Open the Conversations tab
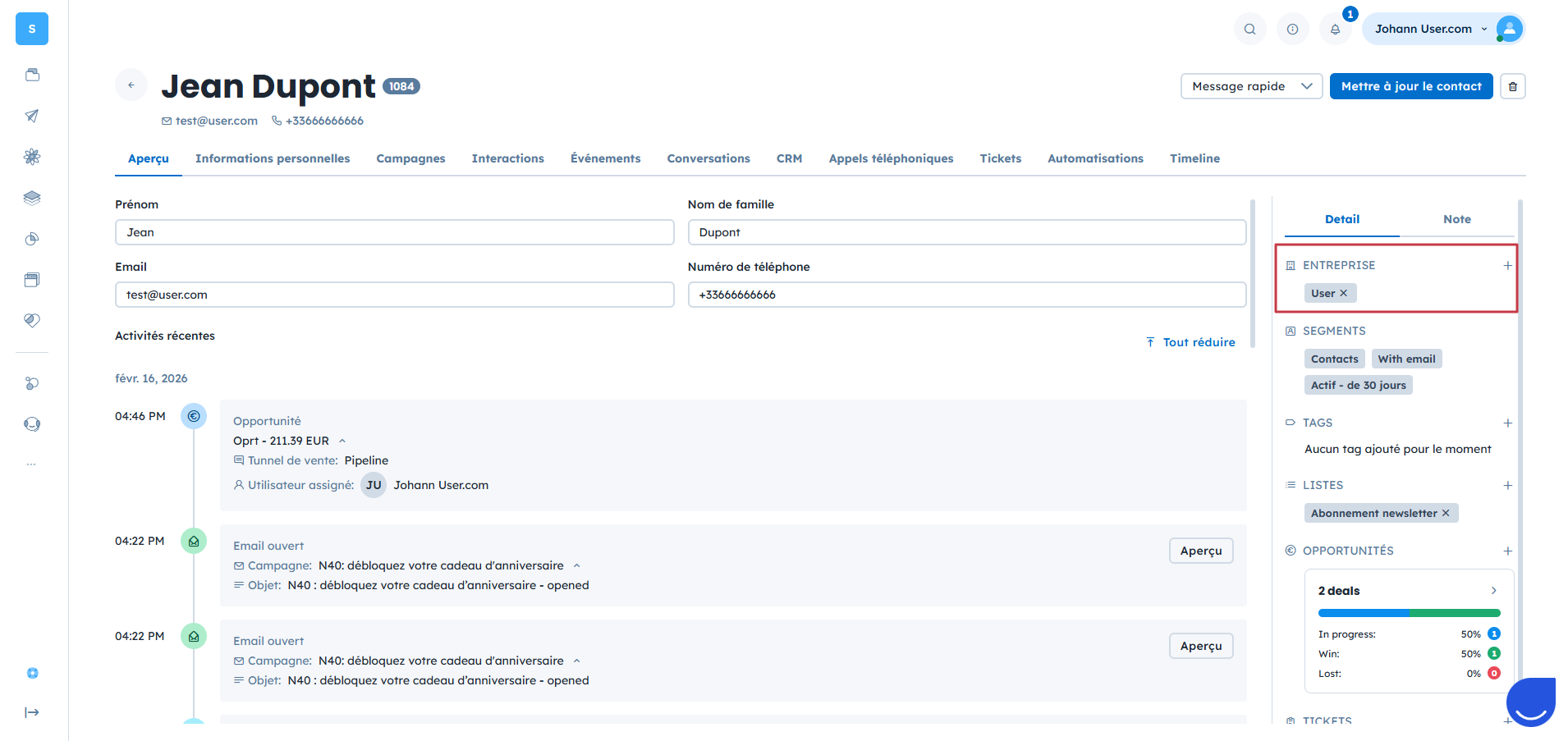Image resolution: width=1568 pixels, height=741 pixels. point(708,158)
